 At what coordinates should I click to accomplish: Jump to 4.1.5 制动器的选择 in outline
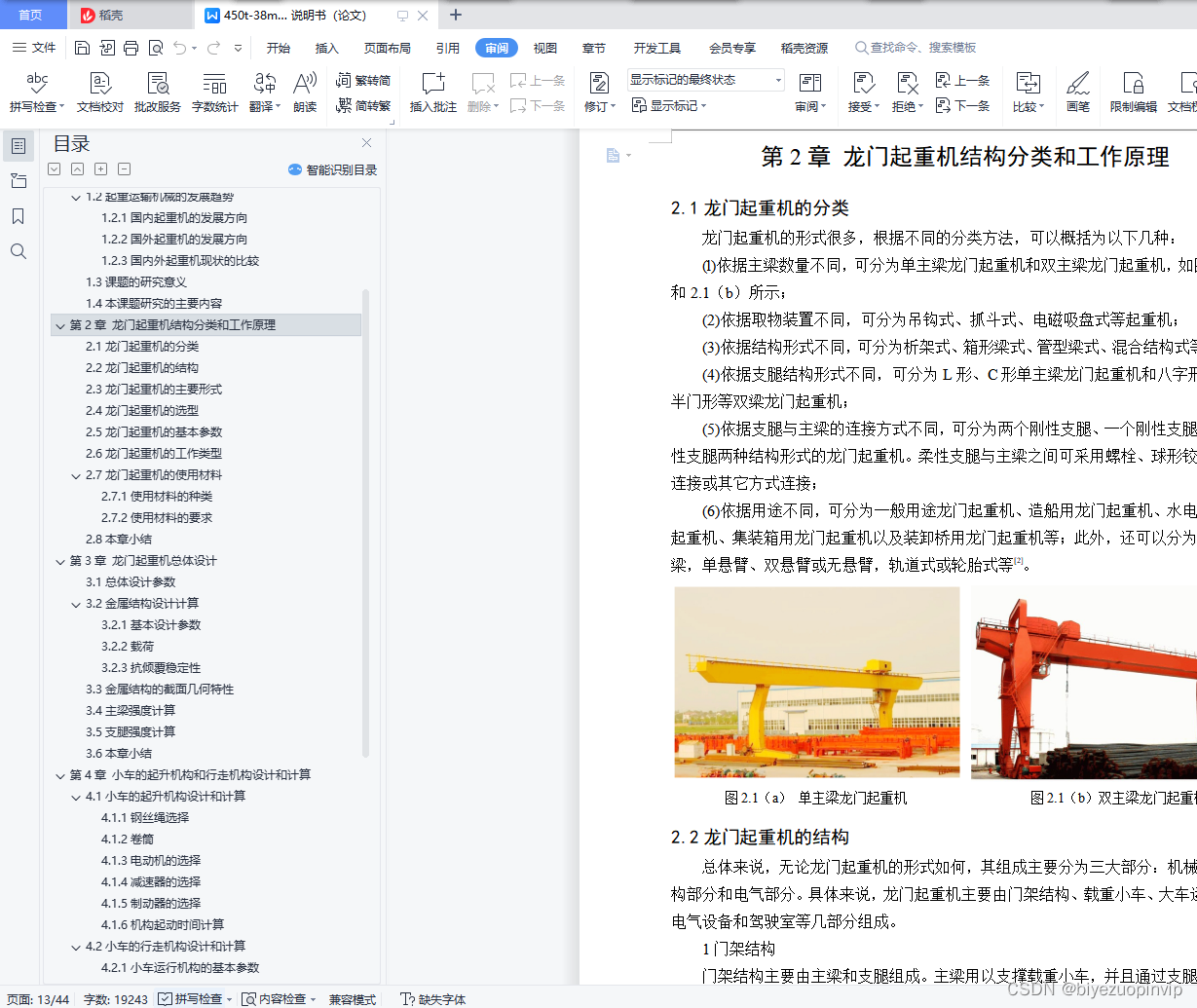(x=151, y=904)
